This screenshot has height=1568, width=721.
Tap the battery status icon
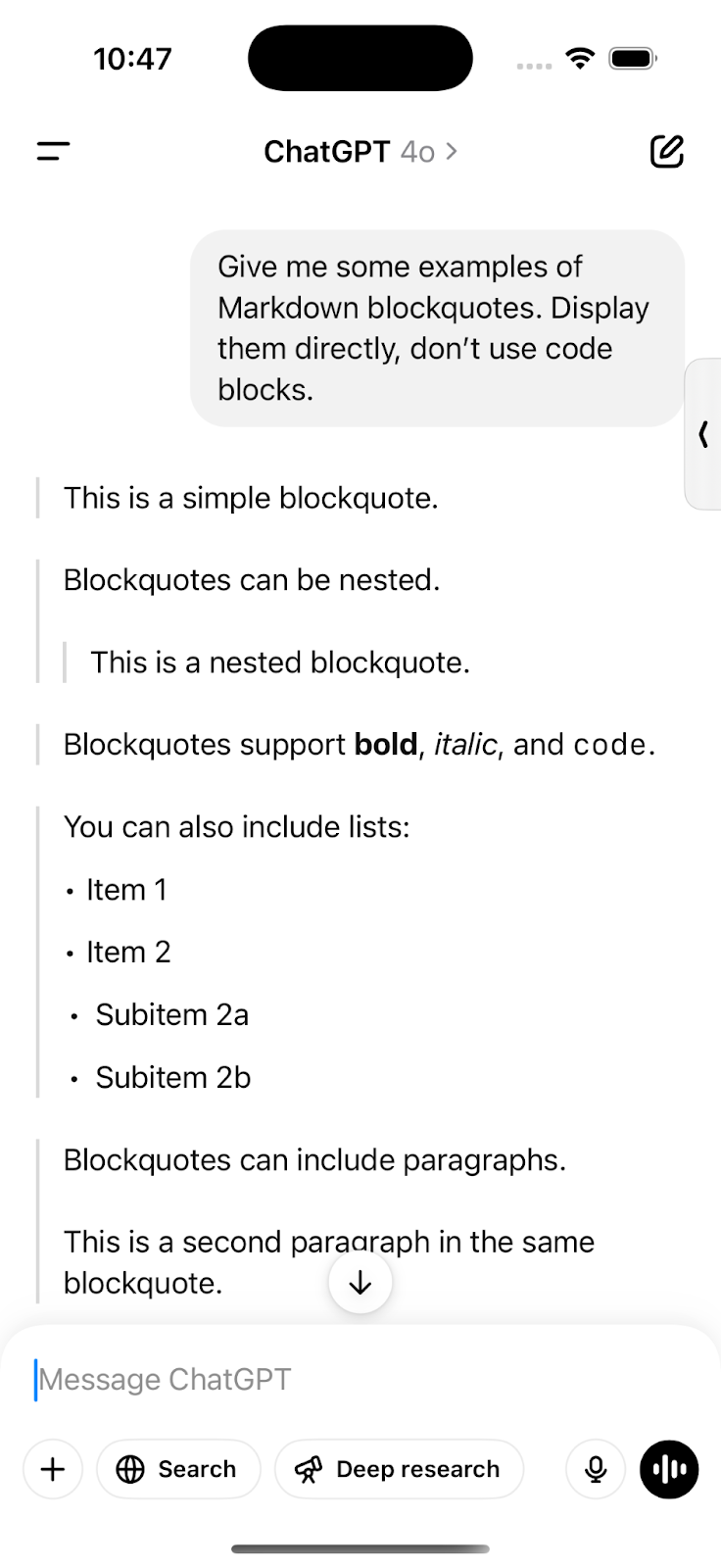click(633, 59)
